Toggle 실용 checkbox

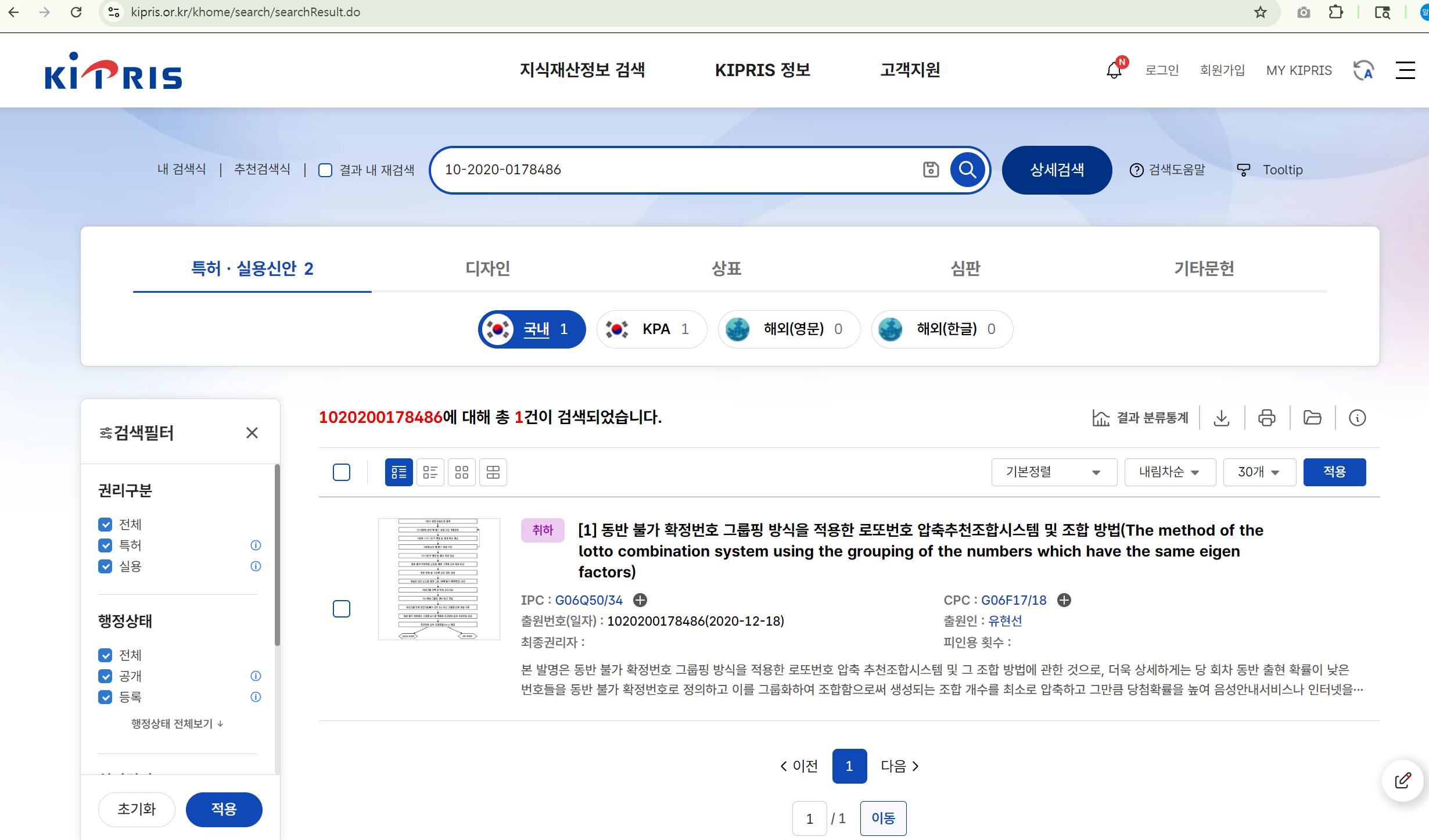tap(105, 566)
